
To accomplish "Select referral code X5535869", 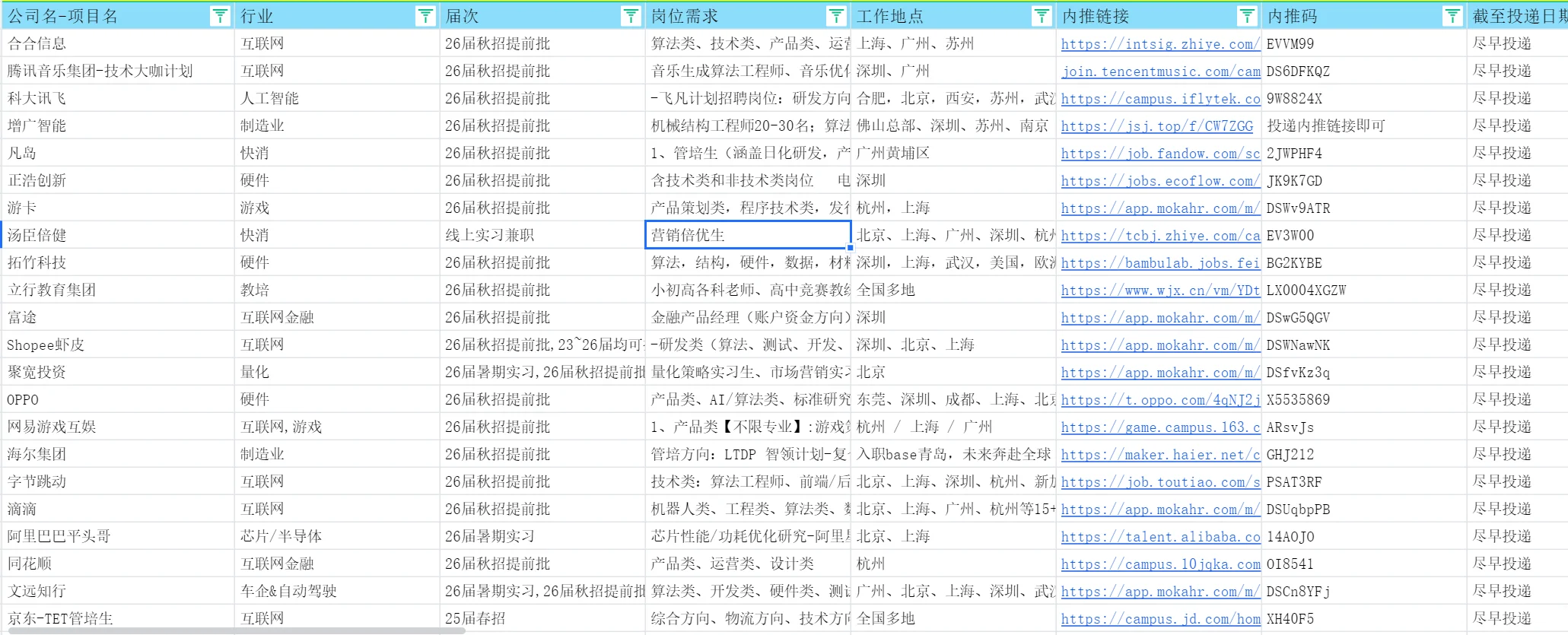I will (1364, 400).
